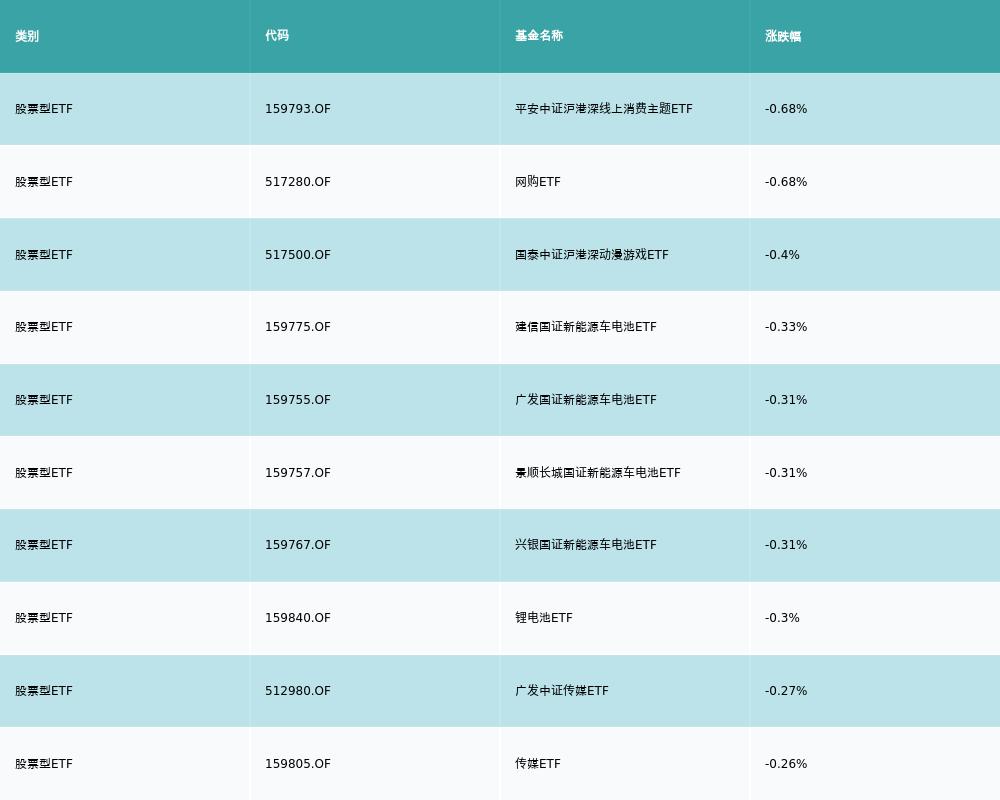This screenshot has height=800, width=1000.
Task: Click fund name 建信国证新能源车电池ETF
Action: (x=585, y=327)
